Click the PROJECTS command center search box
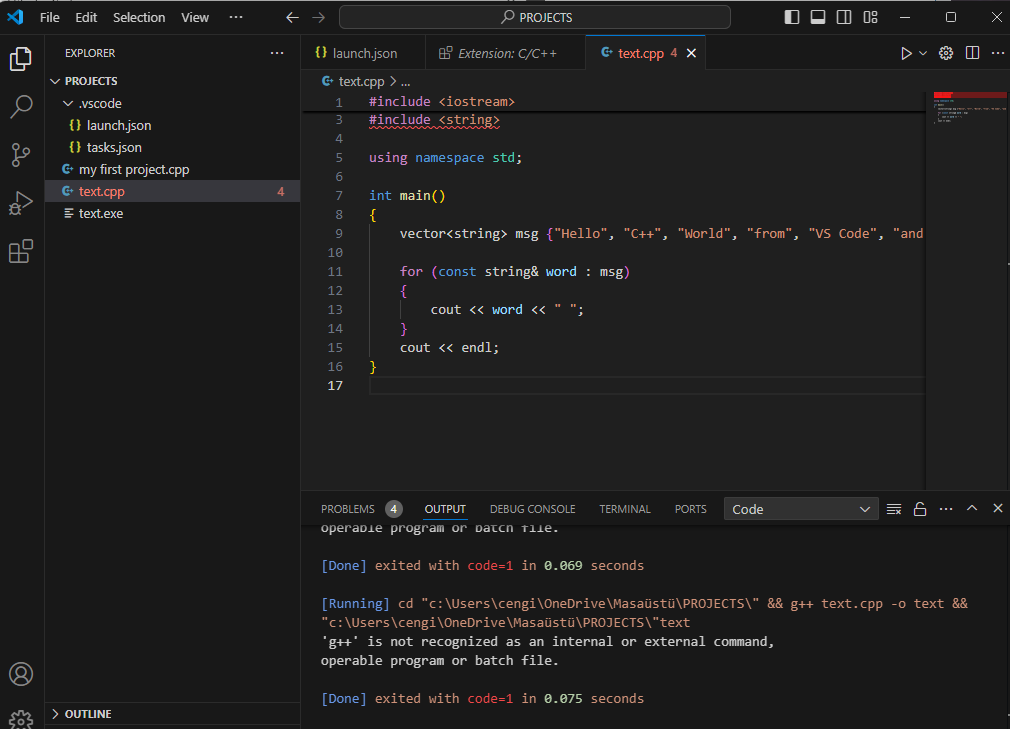 [x=535, y=17]
